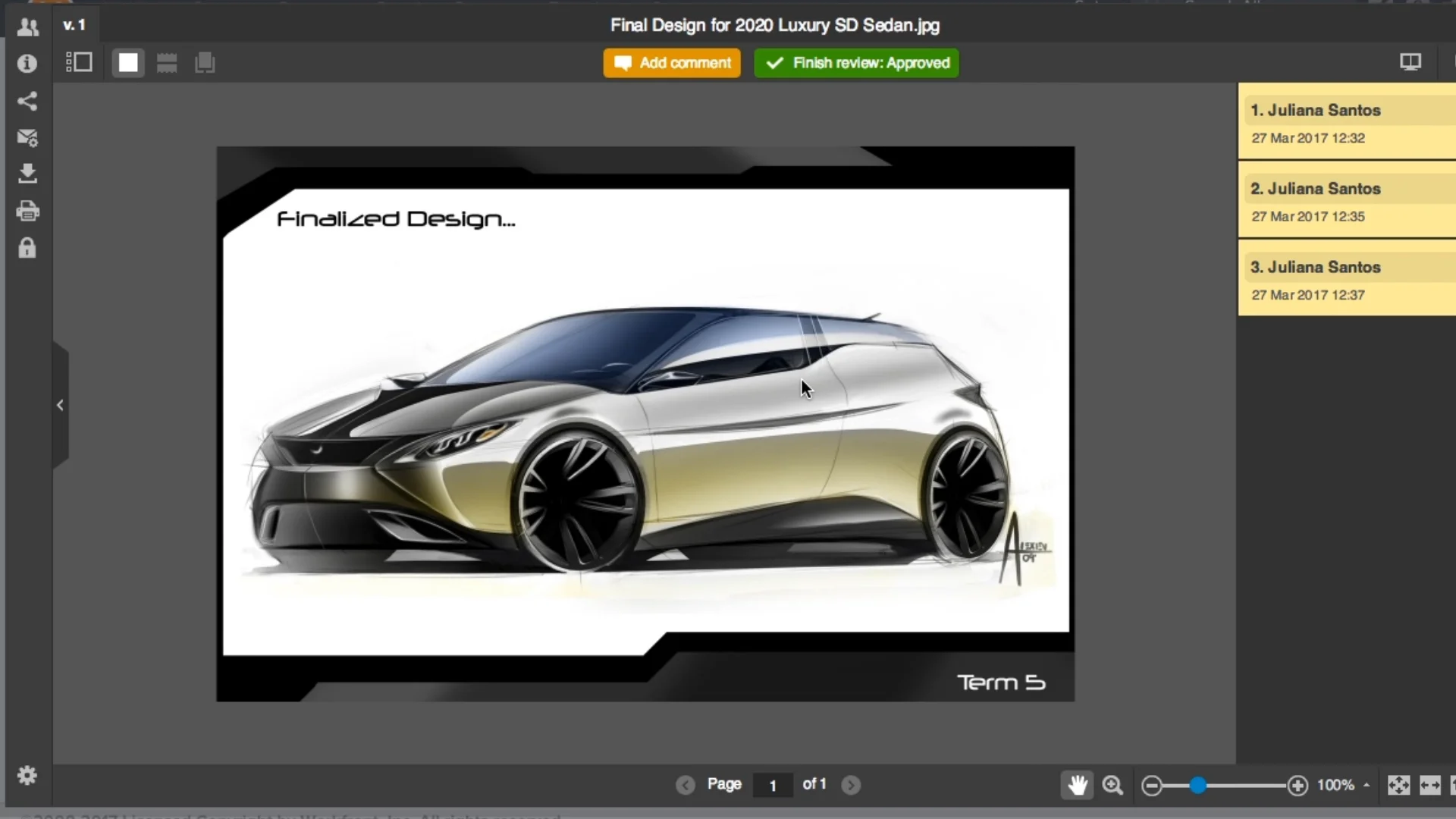Print the proof with printer icon
1456x819 pixels.
27,211
